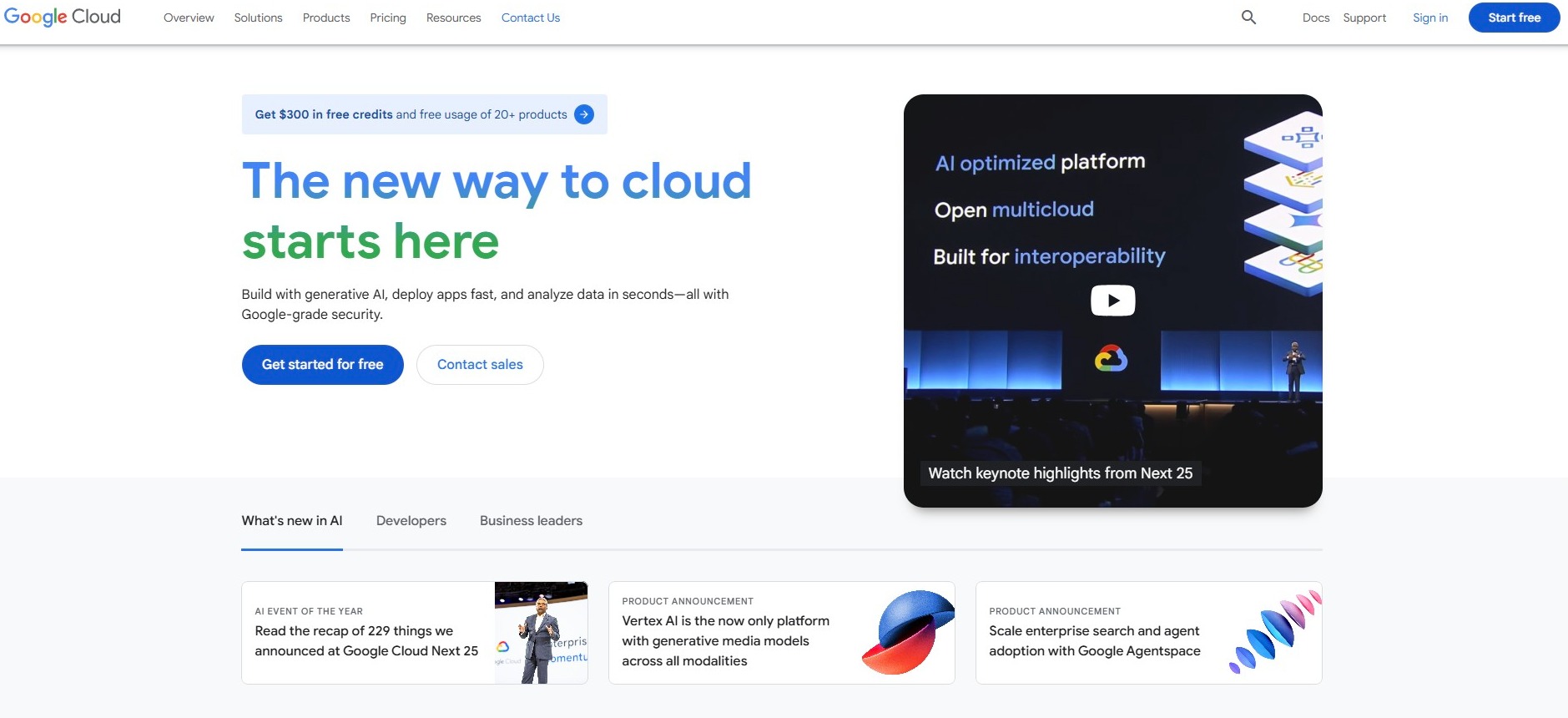The height and width of the screenshot is (718, 1568).
Task: Open the Support link
Action: pos(1364,18)
